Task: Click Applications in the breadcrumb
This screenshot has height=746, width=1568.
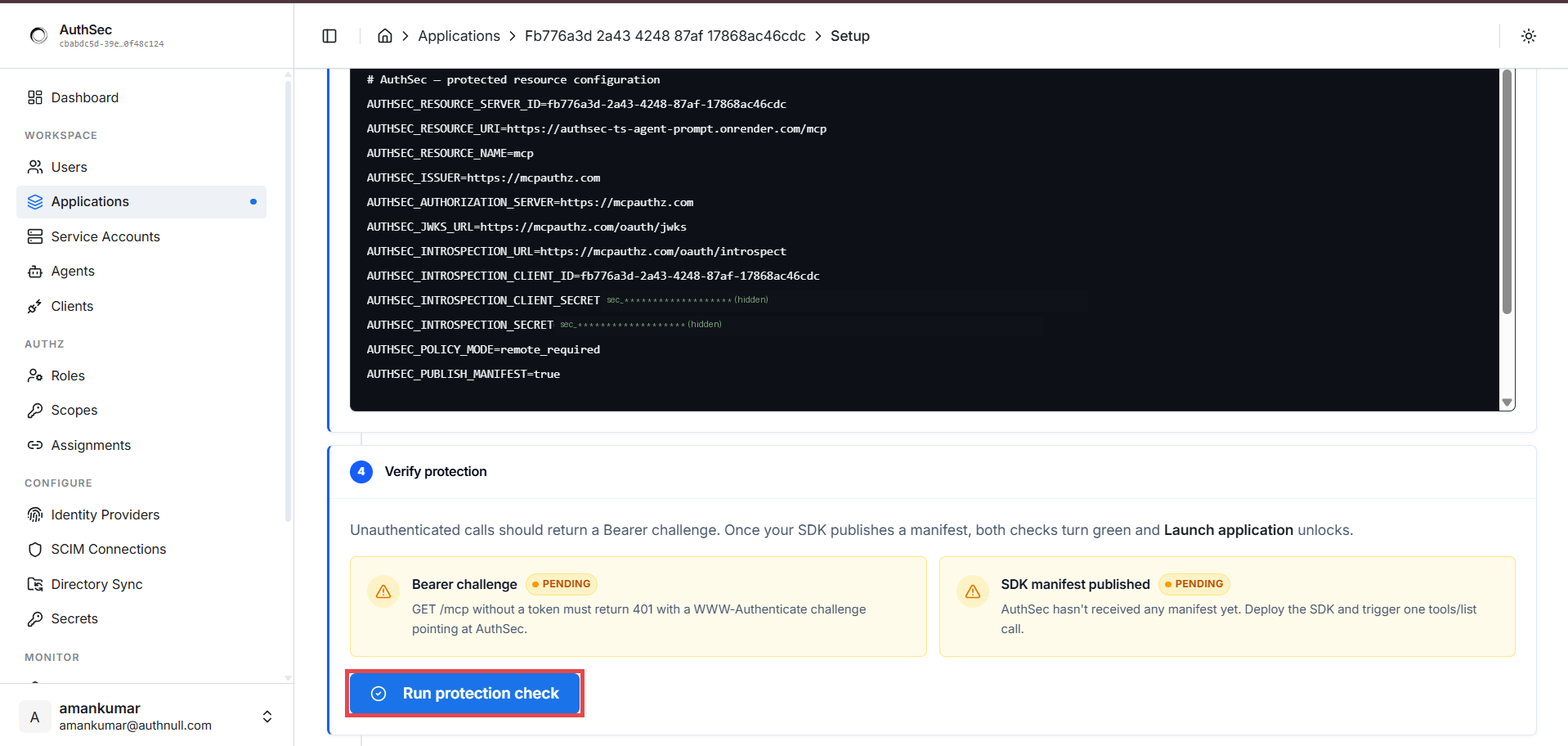Action: (x=459, y=36)
